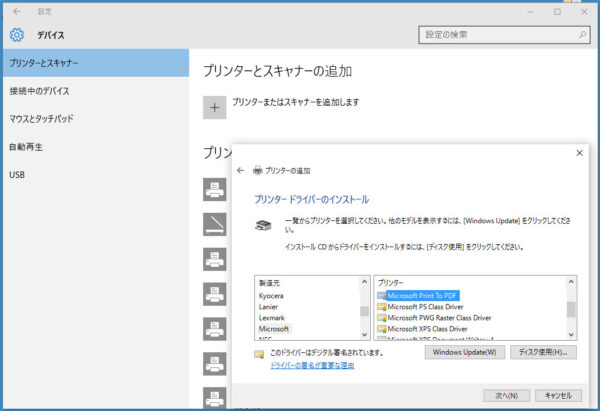Click manufacturer list scroll-up arrow

(364, 282)
